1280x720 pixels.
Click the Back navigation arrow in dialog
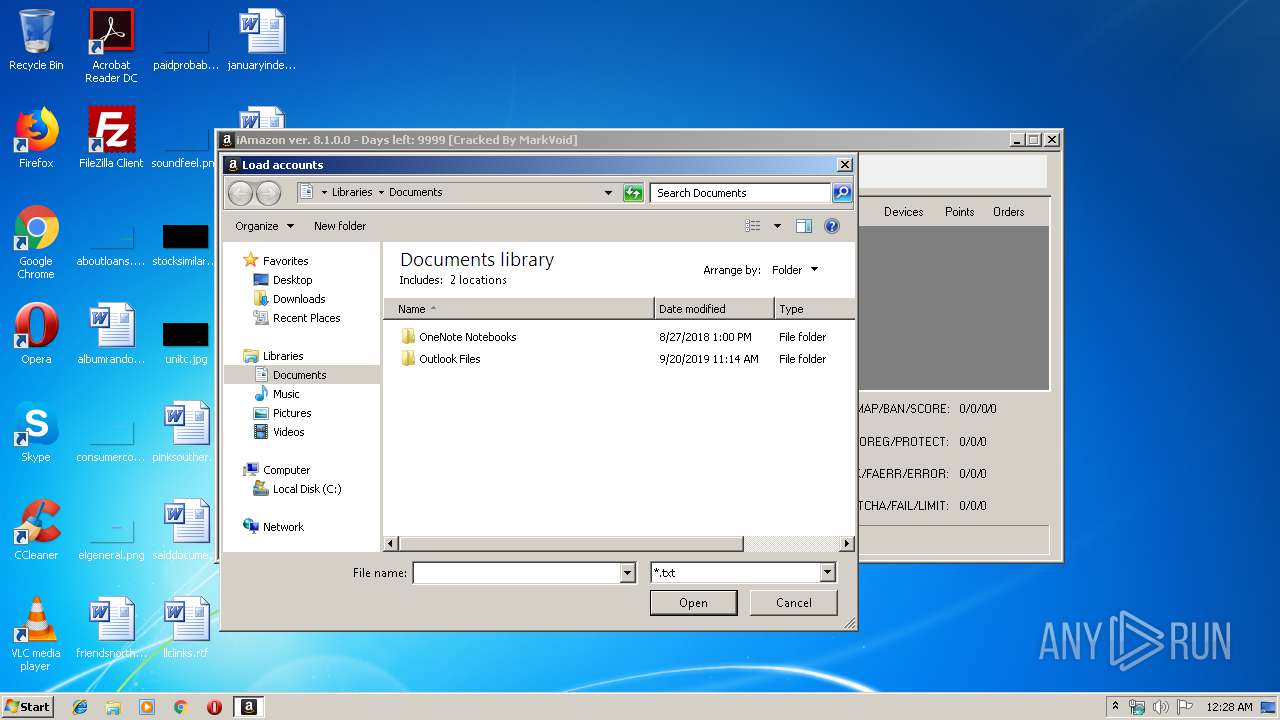(x=240, y=193)
